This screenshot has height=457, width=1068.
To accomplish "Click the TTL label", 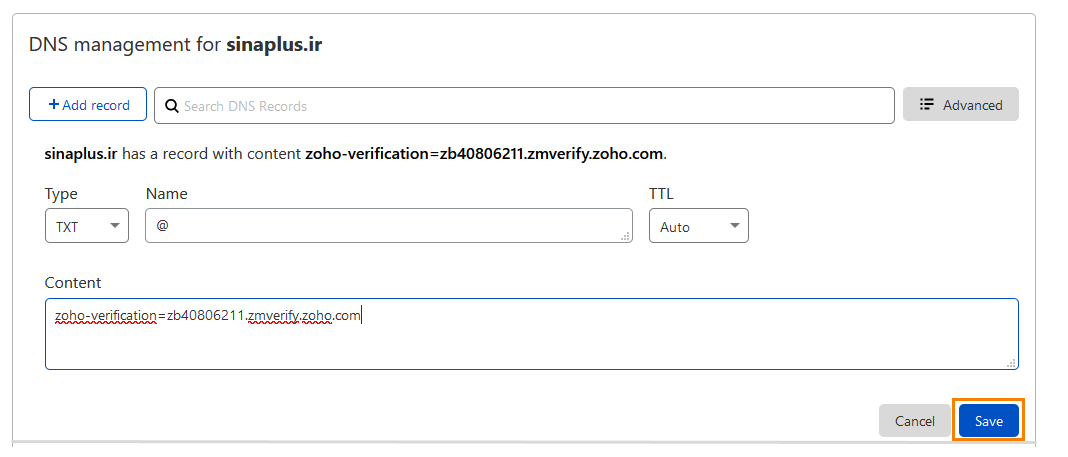I will (x=661, y=194).
